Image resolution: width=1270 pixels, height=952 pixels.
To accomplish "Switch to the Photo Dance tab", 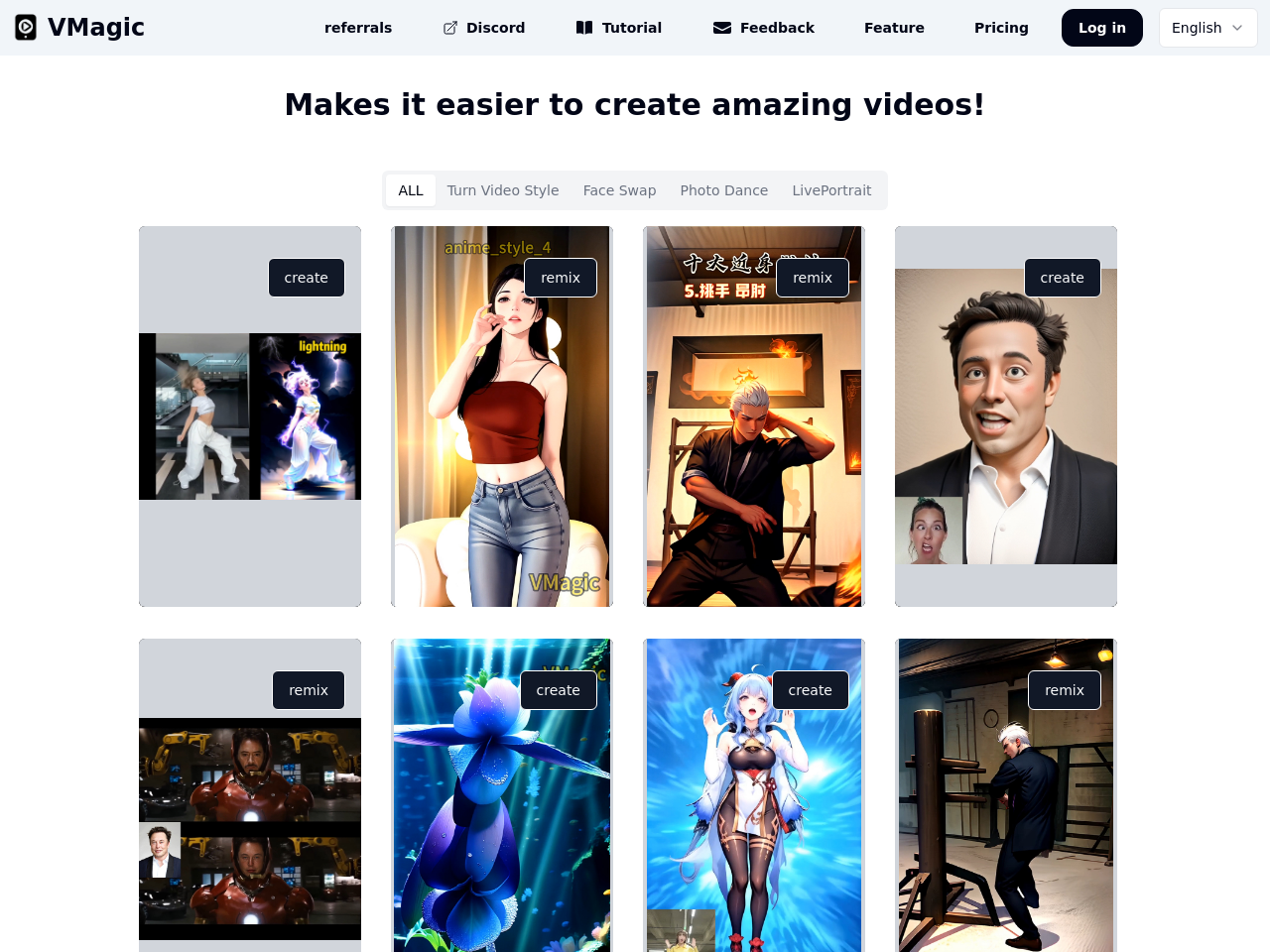I will click(x=724, y=190).
